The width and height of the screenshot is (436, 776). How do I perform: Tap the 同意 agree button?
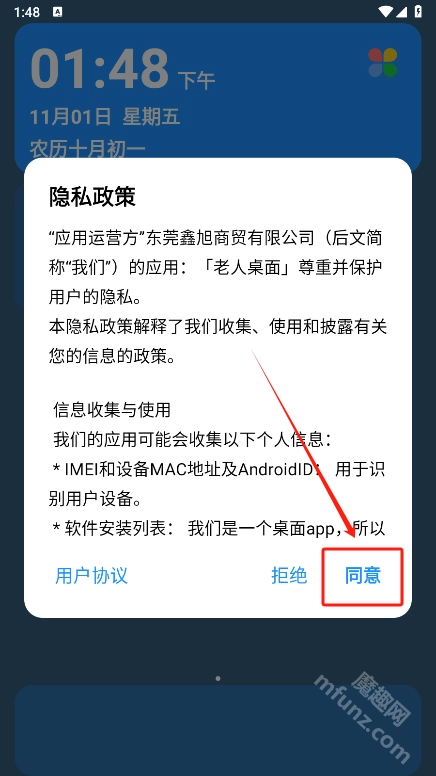click(x=363, y=576)
